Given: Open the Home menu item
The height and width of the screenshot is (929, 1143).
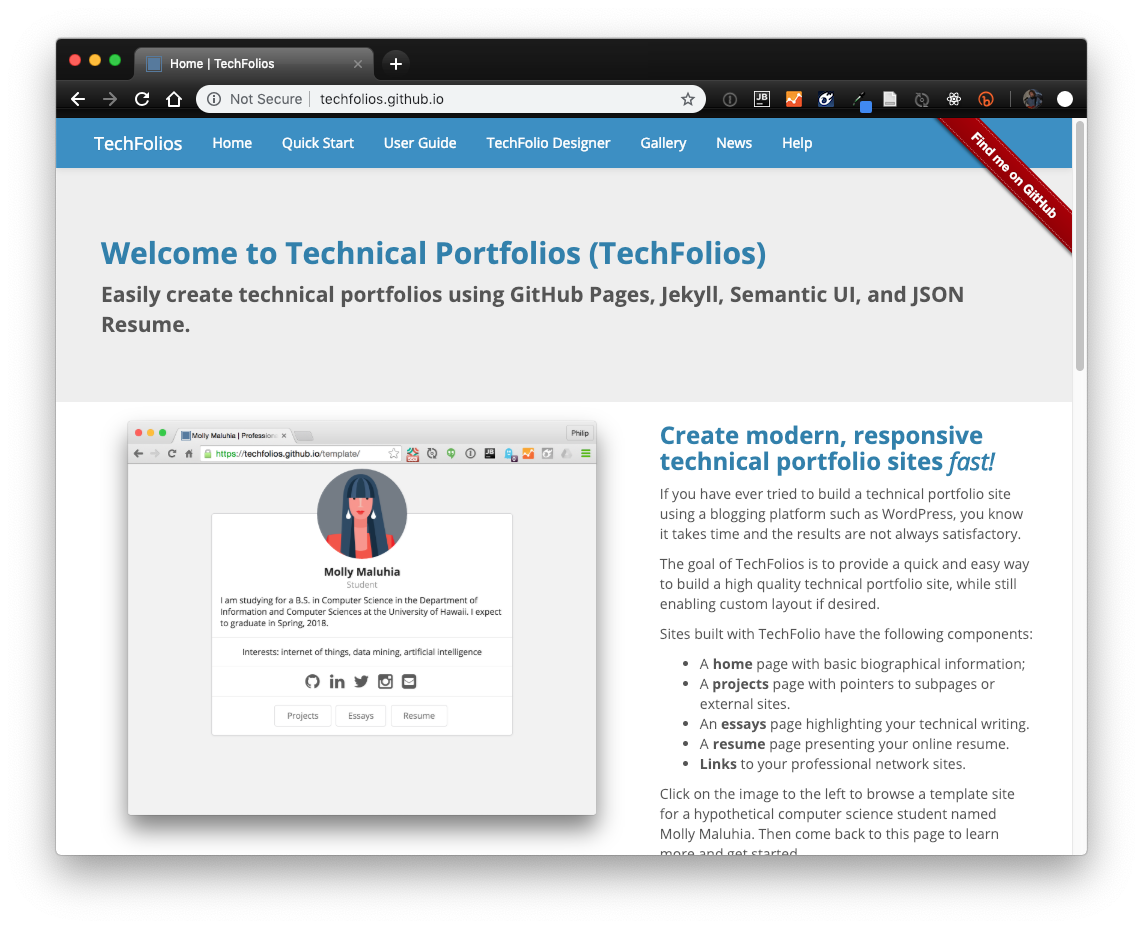Looking at the screenshot, I should tap(232, 143).
